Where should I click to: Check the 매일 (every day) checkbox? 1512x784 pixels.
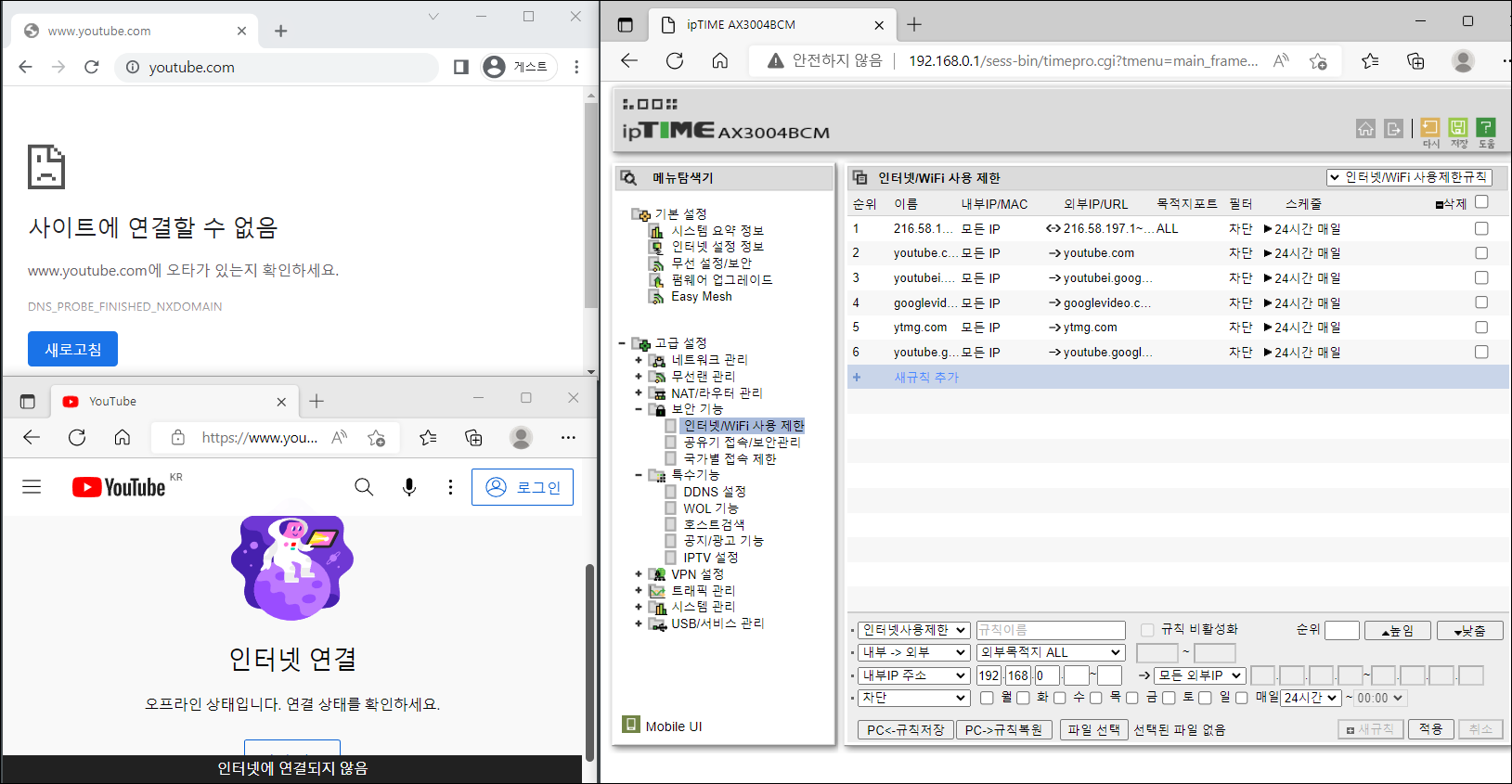pyautogui.click(x=1242, y=698)
